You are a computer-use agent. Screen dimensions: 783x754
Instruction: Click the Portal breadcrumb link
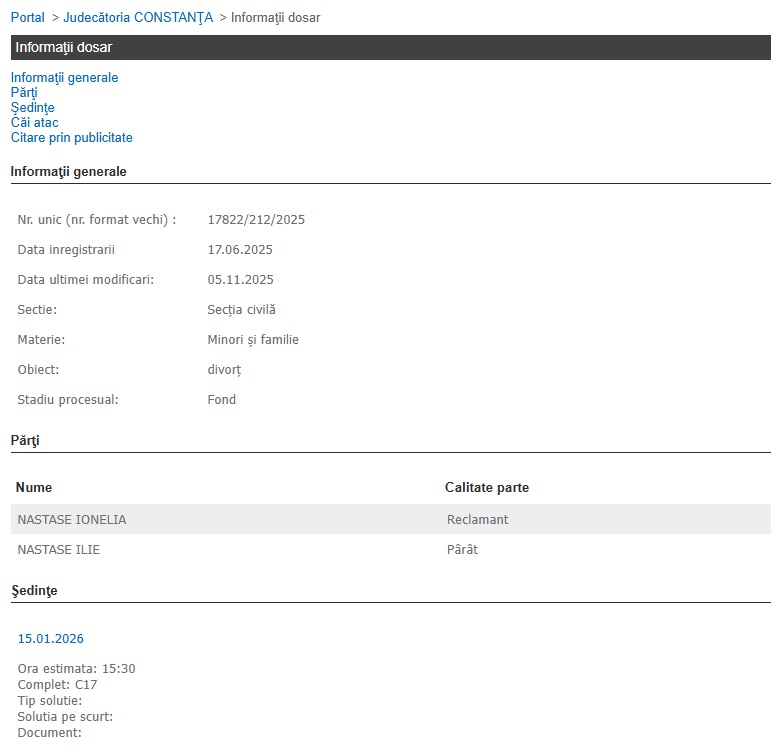(x=27, y=18)
